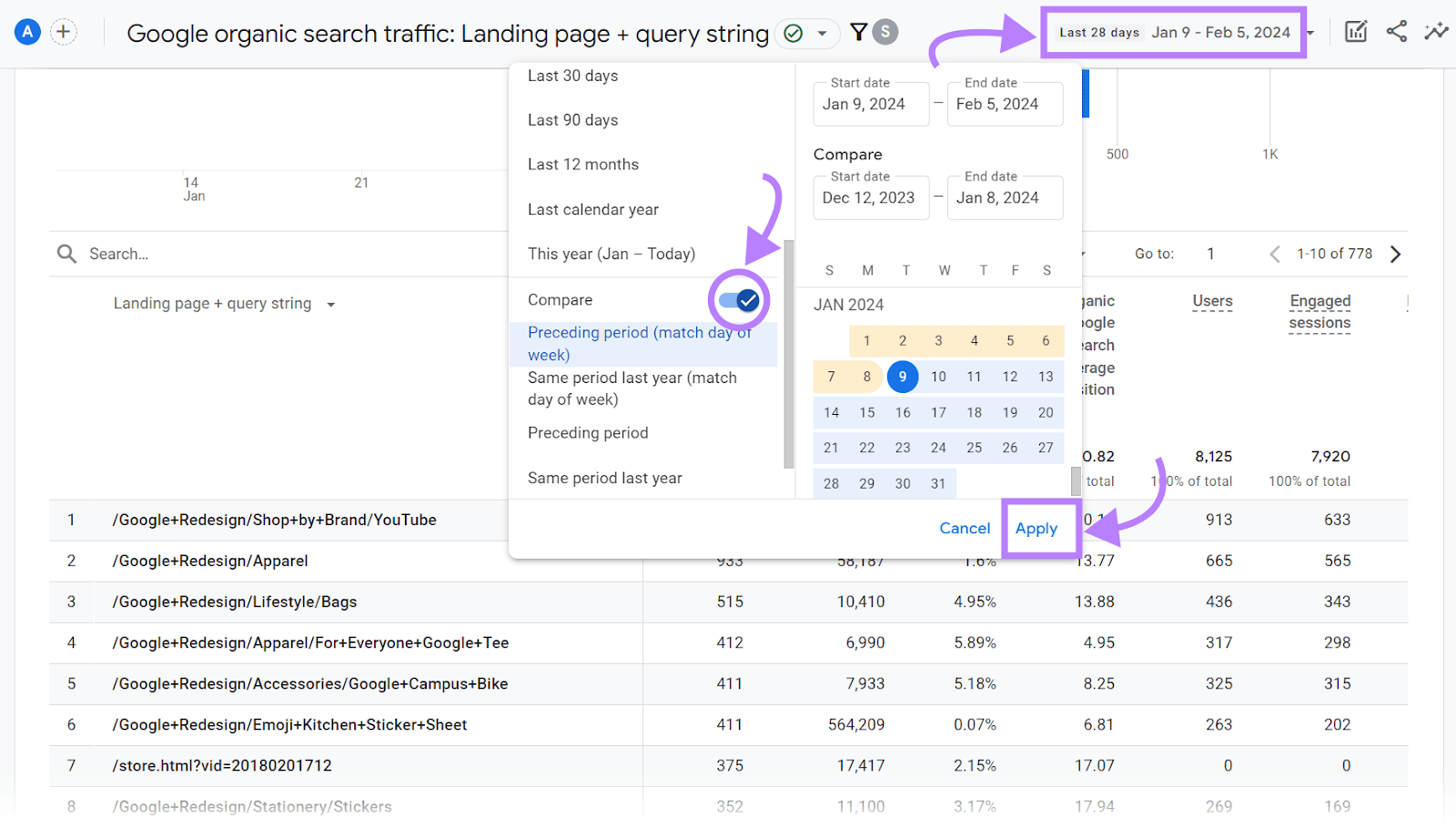
Task: Choose Same period last year option
Action: 605,478
